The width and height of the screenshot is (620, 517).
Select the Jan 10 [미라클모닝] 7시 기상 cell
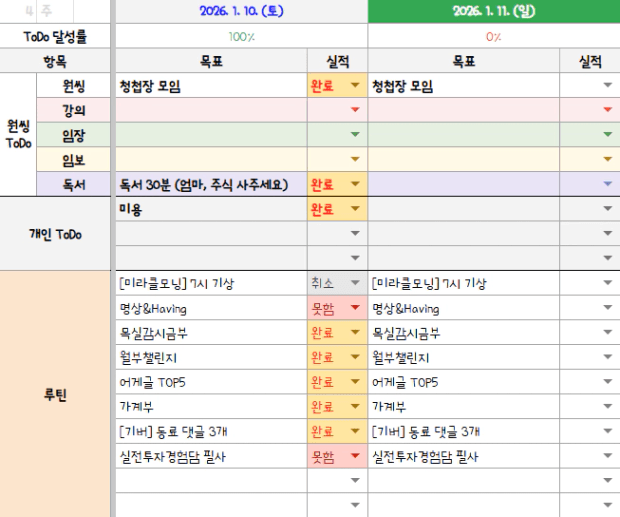(x=211, y=283)
